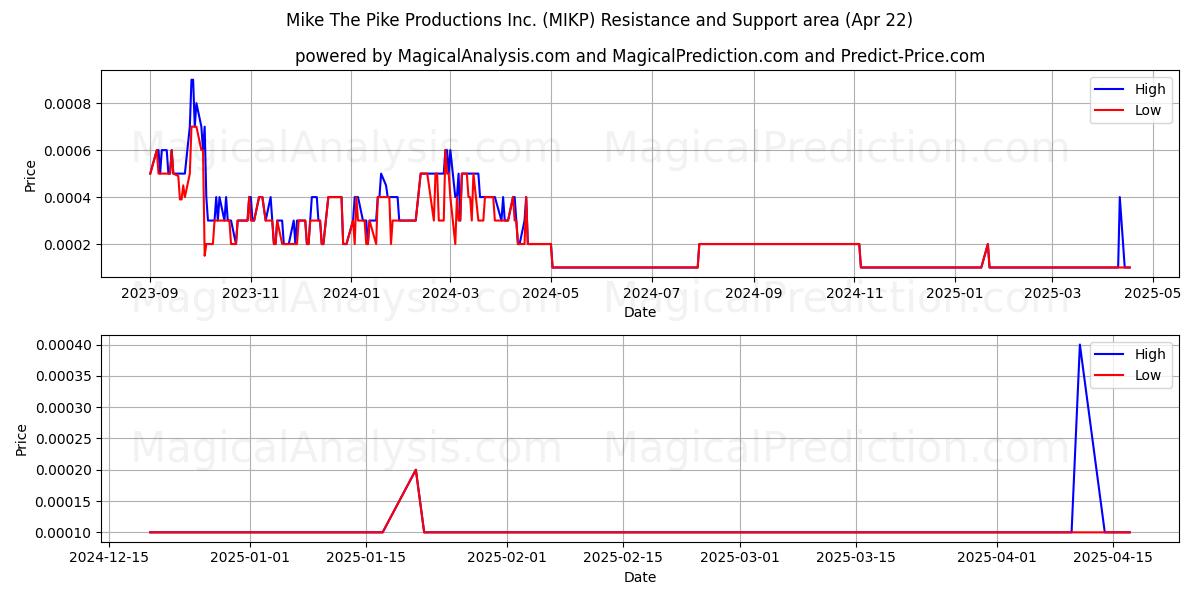Click the 2025-03-01 tick label
Screen dimensions: 1200x600
(x=739, y=558)
